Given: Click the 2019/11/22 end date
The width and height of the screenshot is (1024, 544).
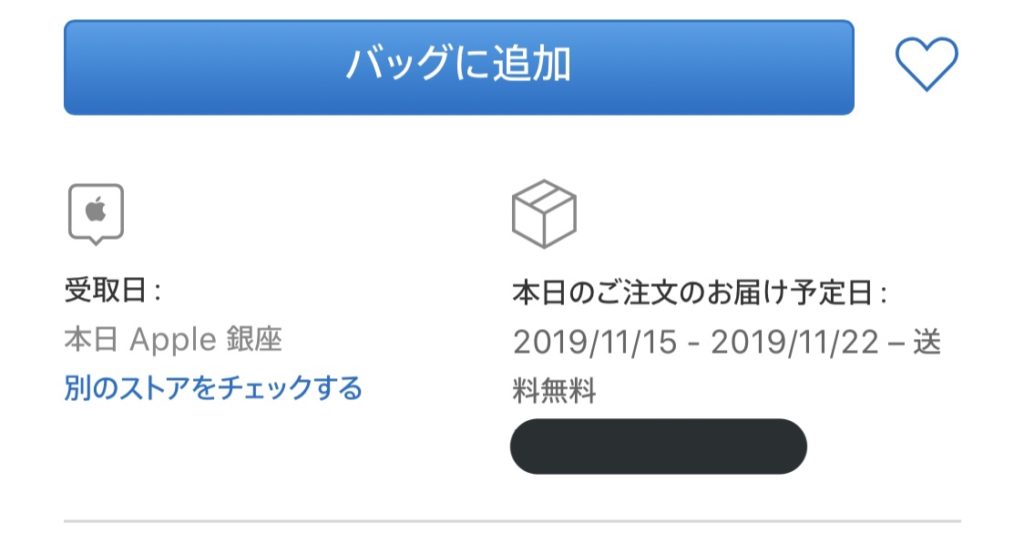Looking at the screenshot, I should [794, 342].
